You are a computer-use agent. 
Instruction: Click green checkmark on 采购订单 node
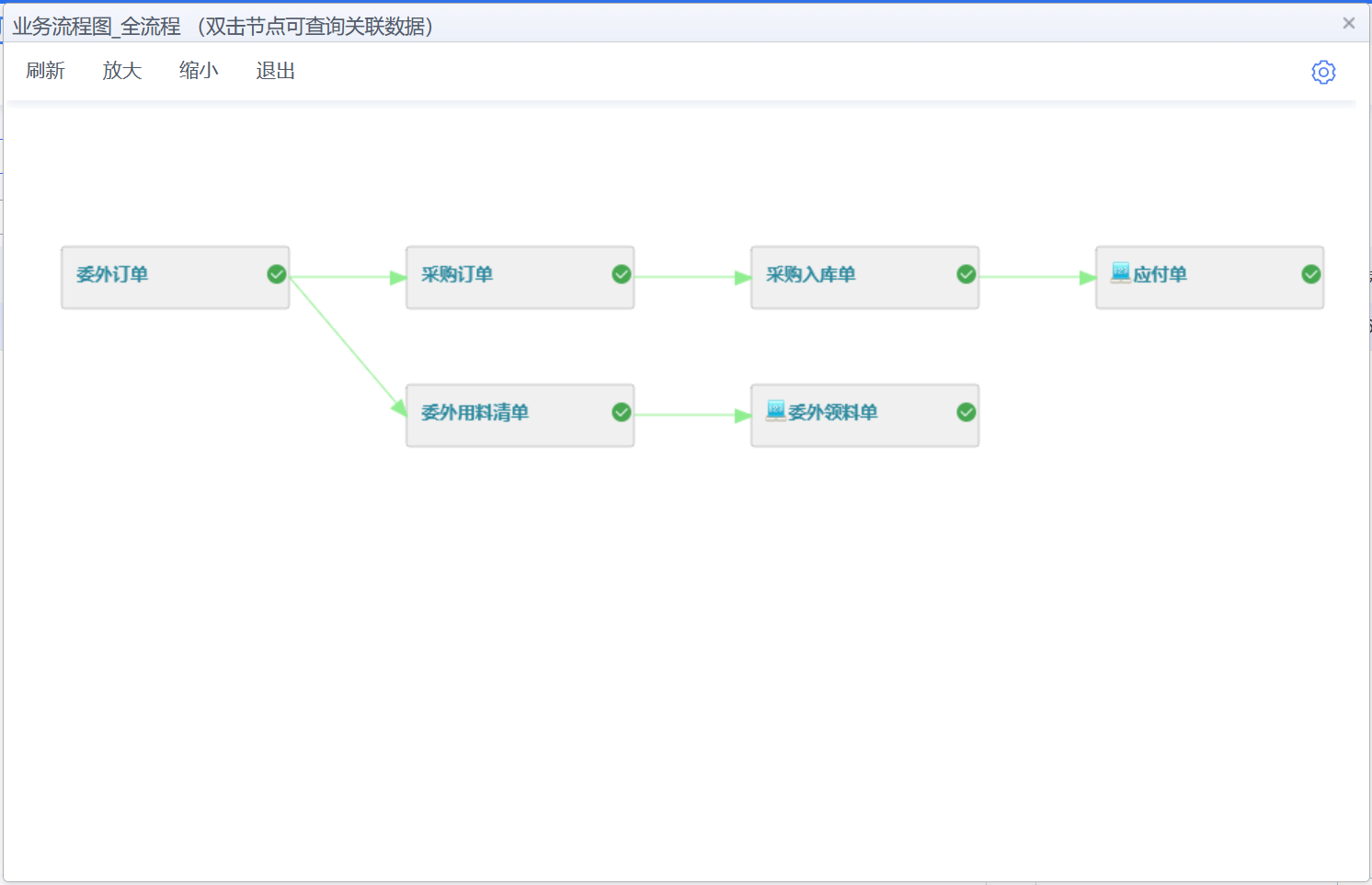coord(622,274)
